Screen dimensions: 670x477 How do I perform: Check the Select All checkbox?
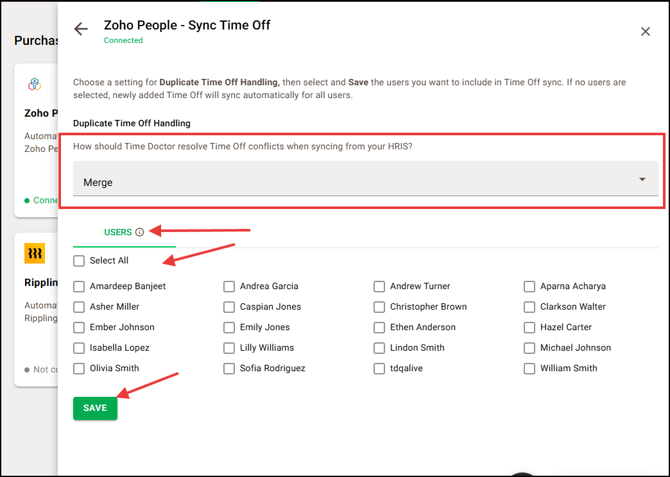(x=79, y=261)
